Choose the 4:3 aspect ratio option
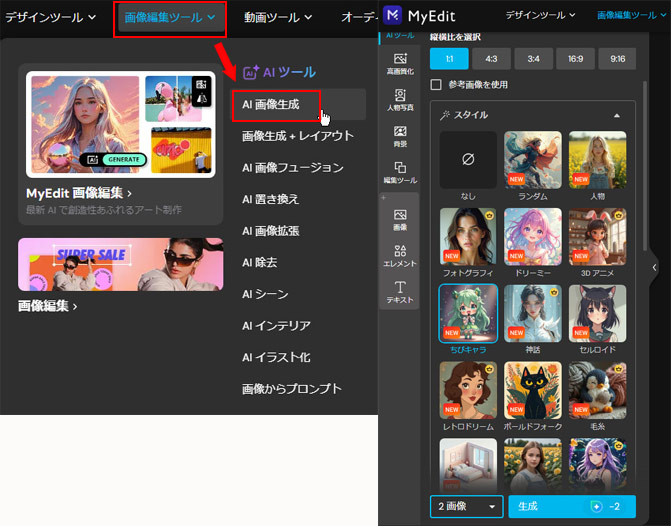The width and height of the screenshot is (671, 526). point(490,58)
